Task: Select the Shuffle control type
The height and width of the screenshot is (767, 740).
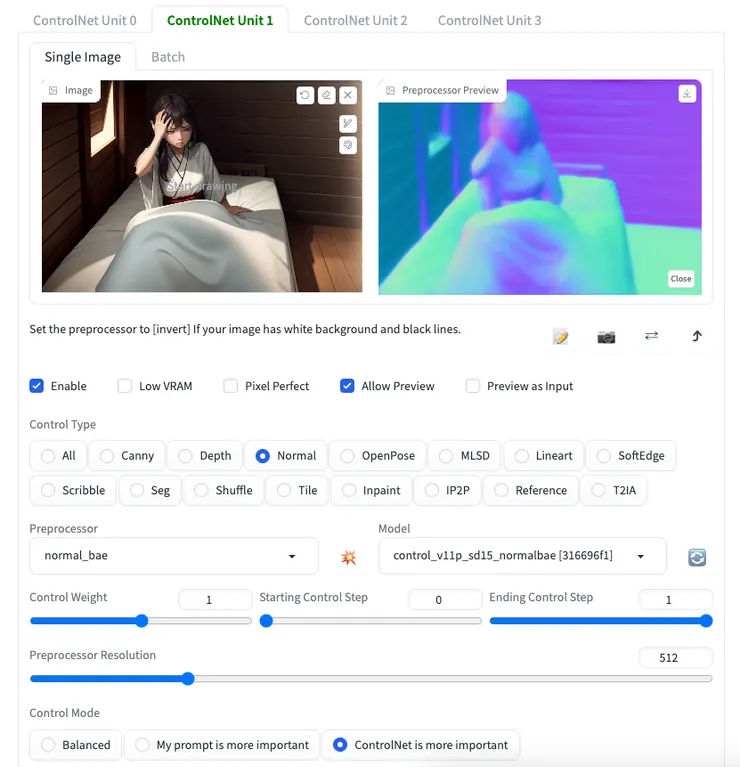Action: pyautogui.click(x=223, y=490)
